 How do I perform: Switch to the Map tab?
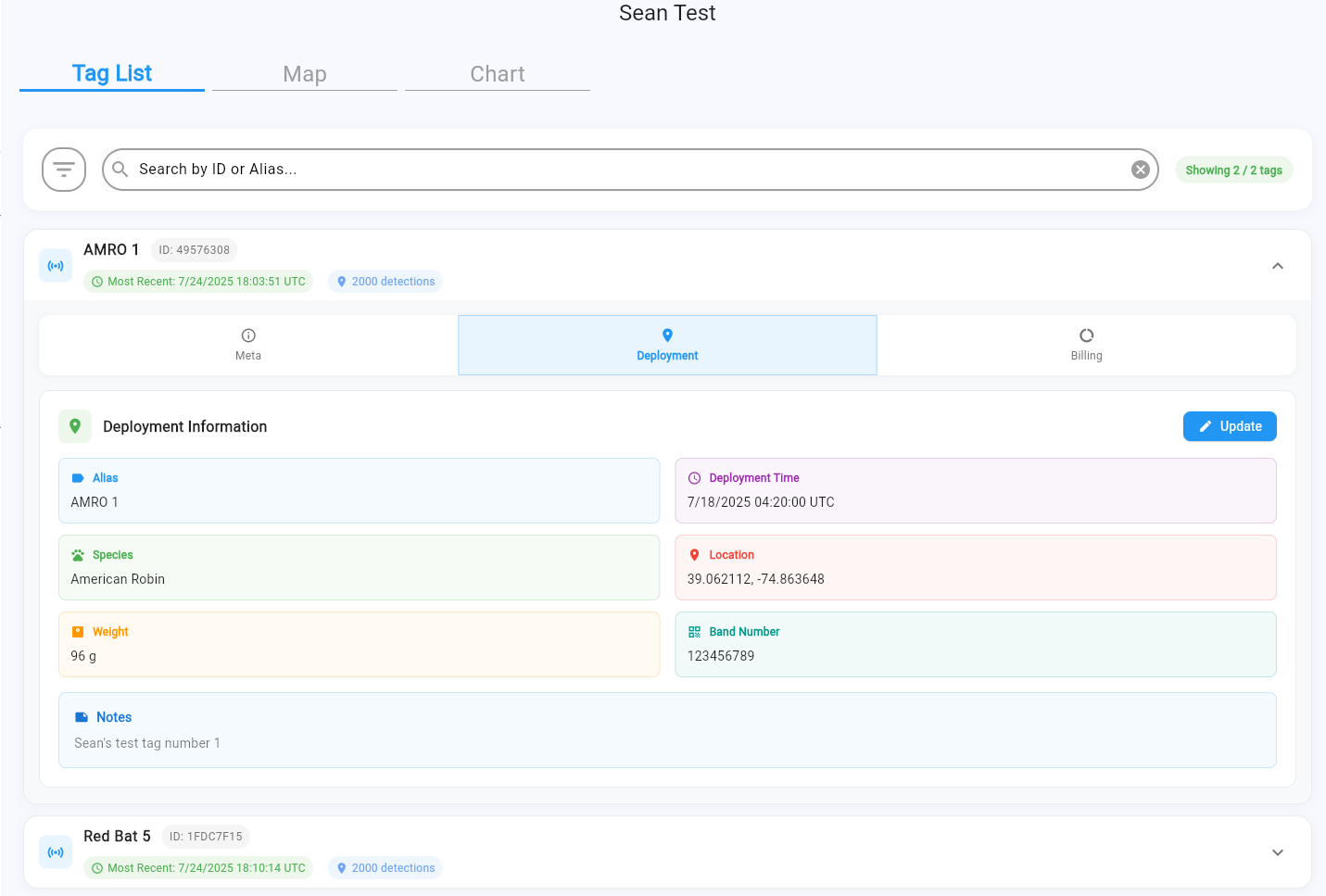[x=305, y=74]
